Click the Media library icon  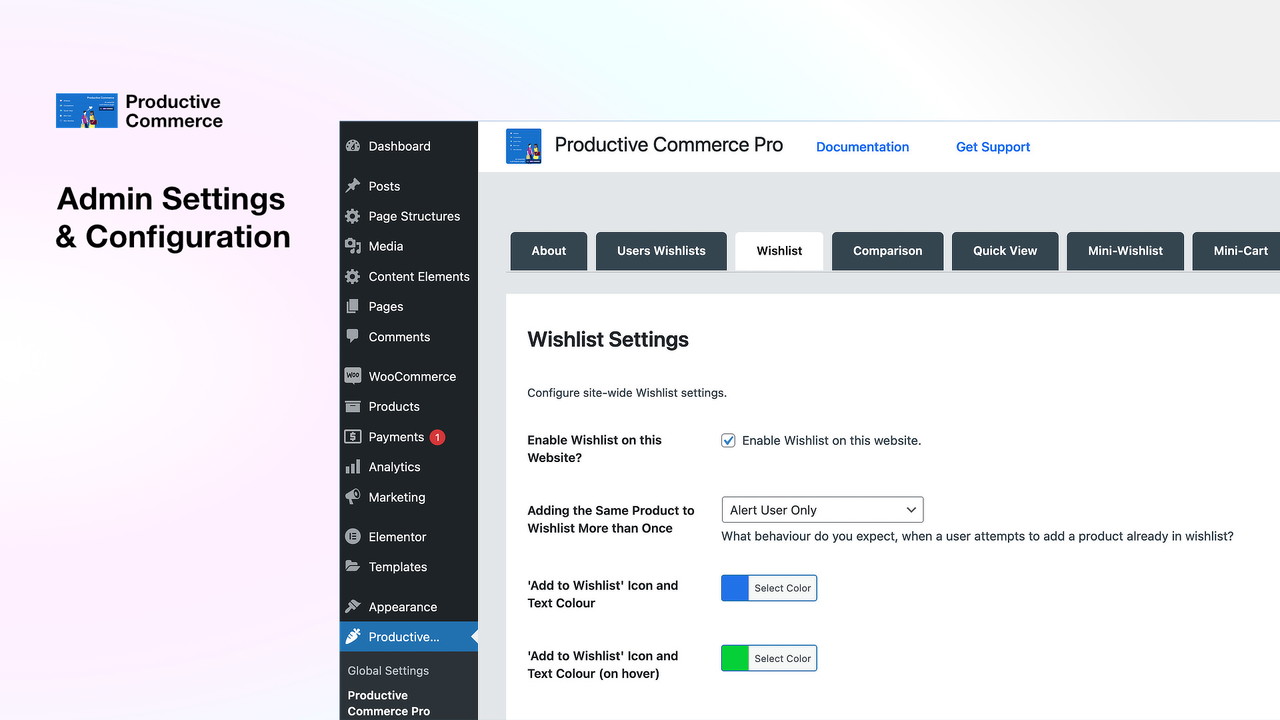click(352, 246)
